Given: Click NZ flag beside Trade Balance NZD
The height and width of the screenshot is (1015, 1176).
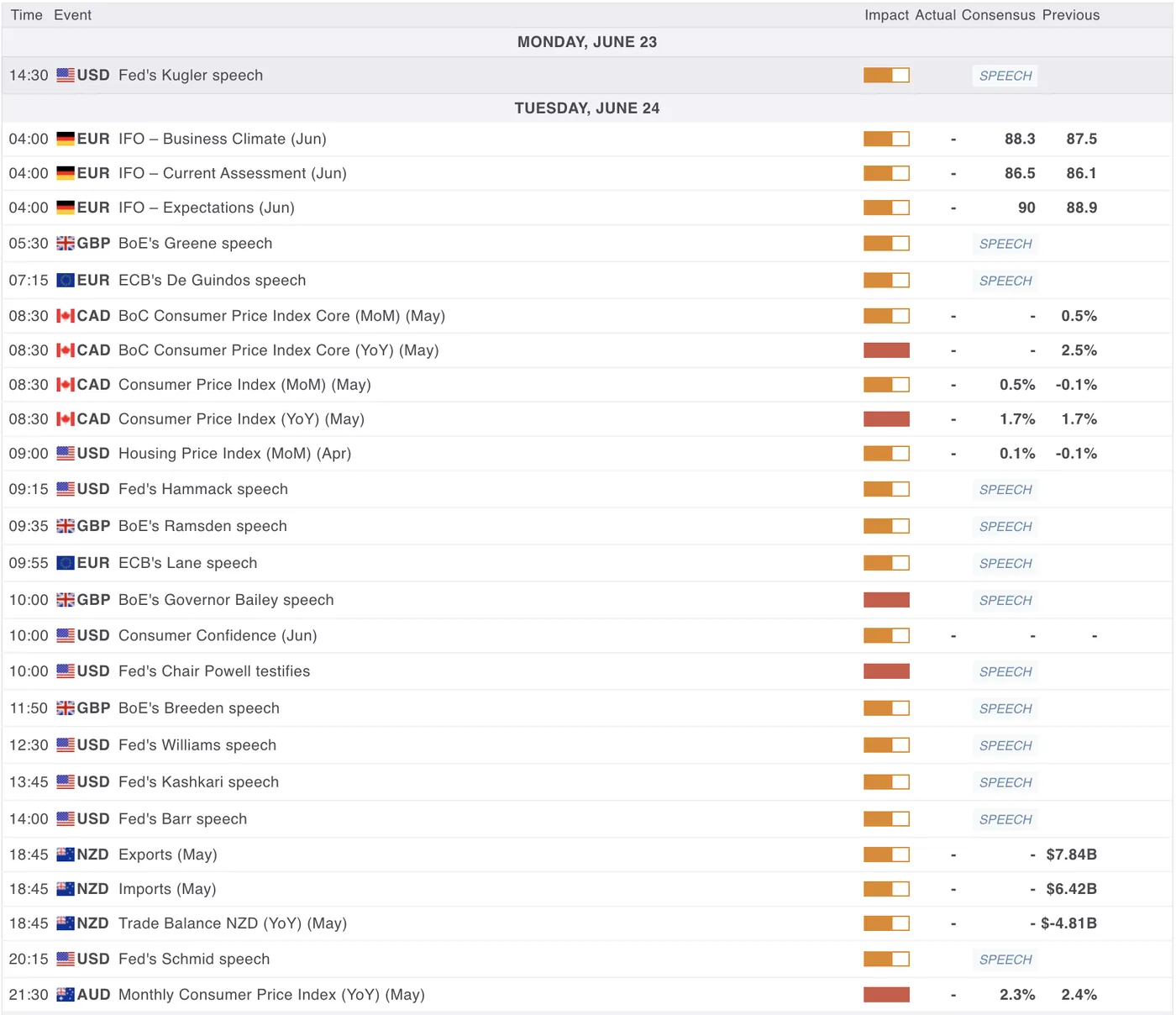Looking at the screenshot, I should [66, 923].
